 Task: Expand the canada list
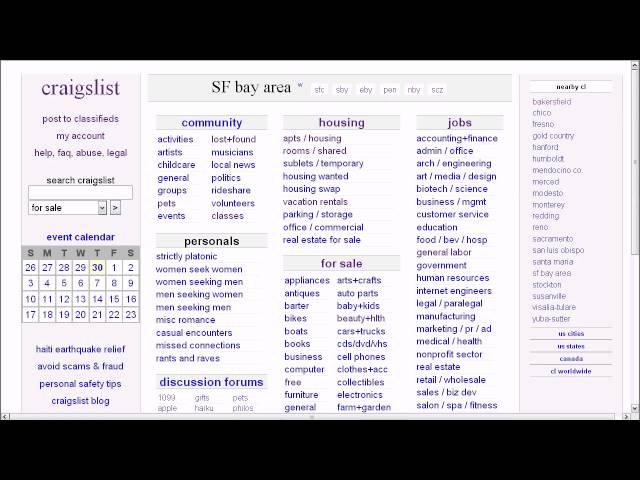tap(571, 359)
